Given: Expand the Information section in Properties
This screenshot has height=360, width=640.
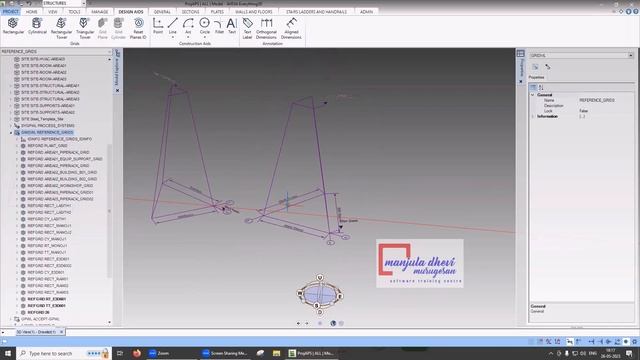Looking at the screenshot, I should pyautogui.click(x=532, y=116).
